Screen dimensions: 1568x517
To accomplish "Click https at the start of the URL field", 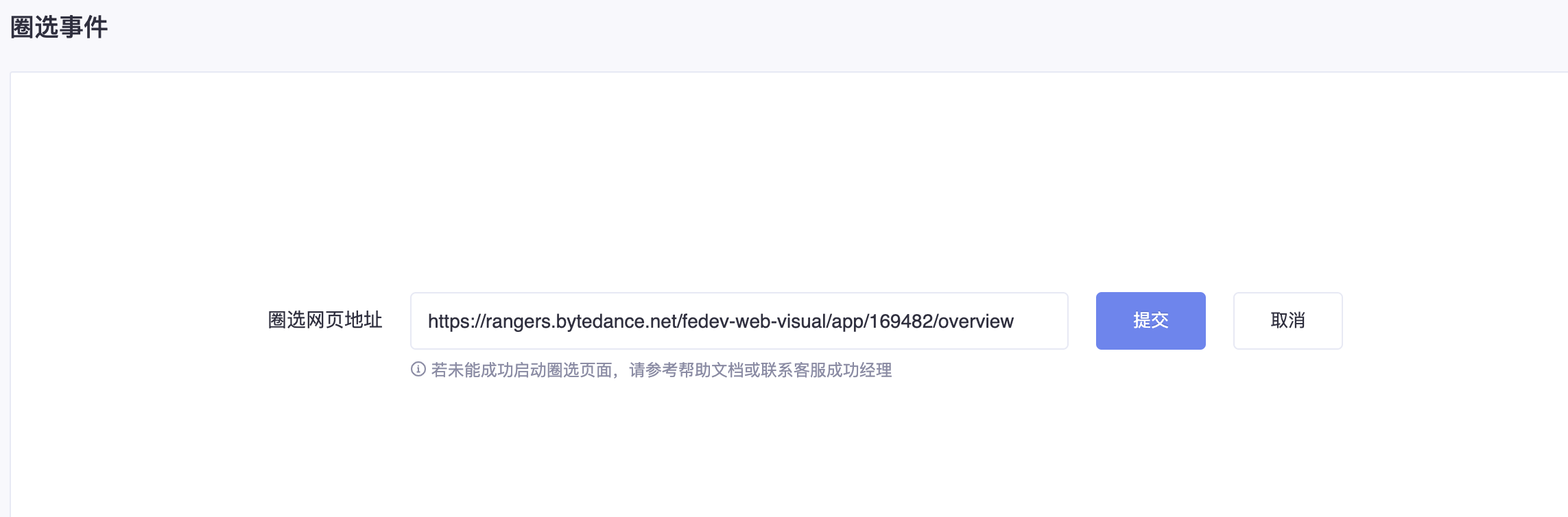I will coord(447,322).
